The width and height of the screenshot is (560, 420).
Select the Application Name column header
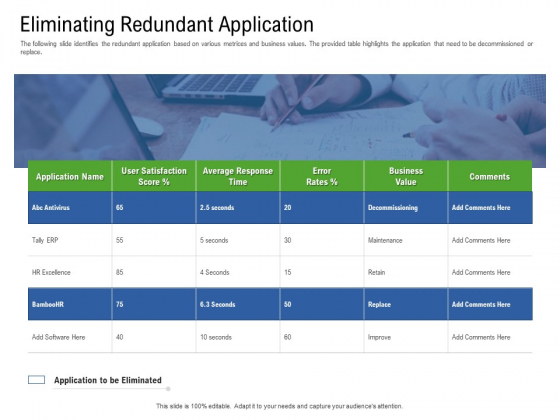70,176
